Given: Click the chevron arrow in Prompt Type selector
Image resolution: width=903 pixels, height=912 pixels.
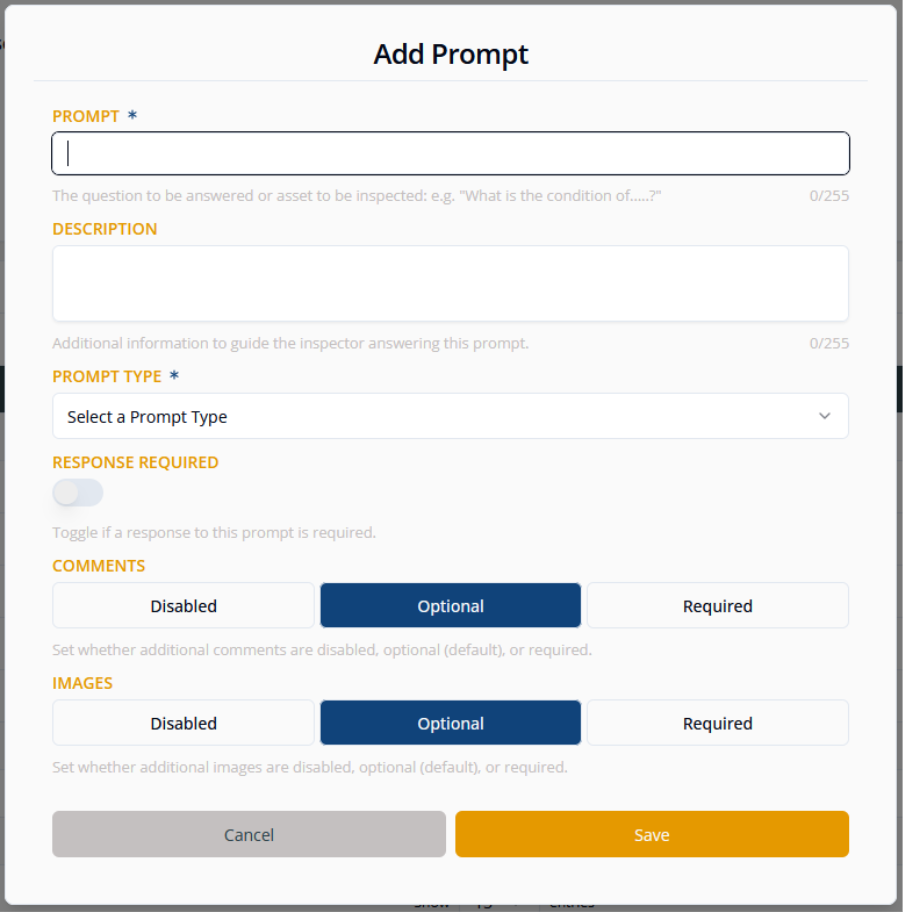Looking at the screenshot, I should click(x=824, y=416).
